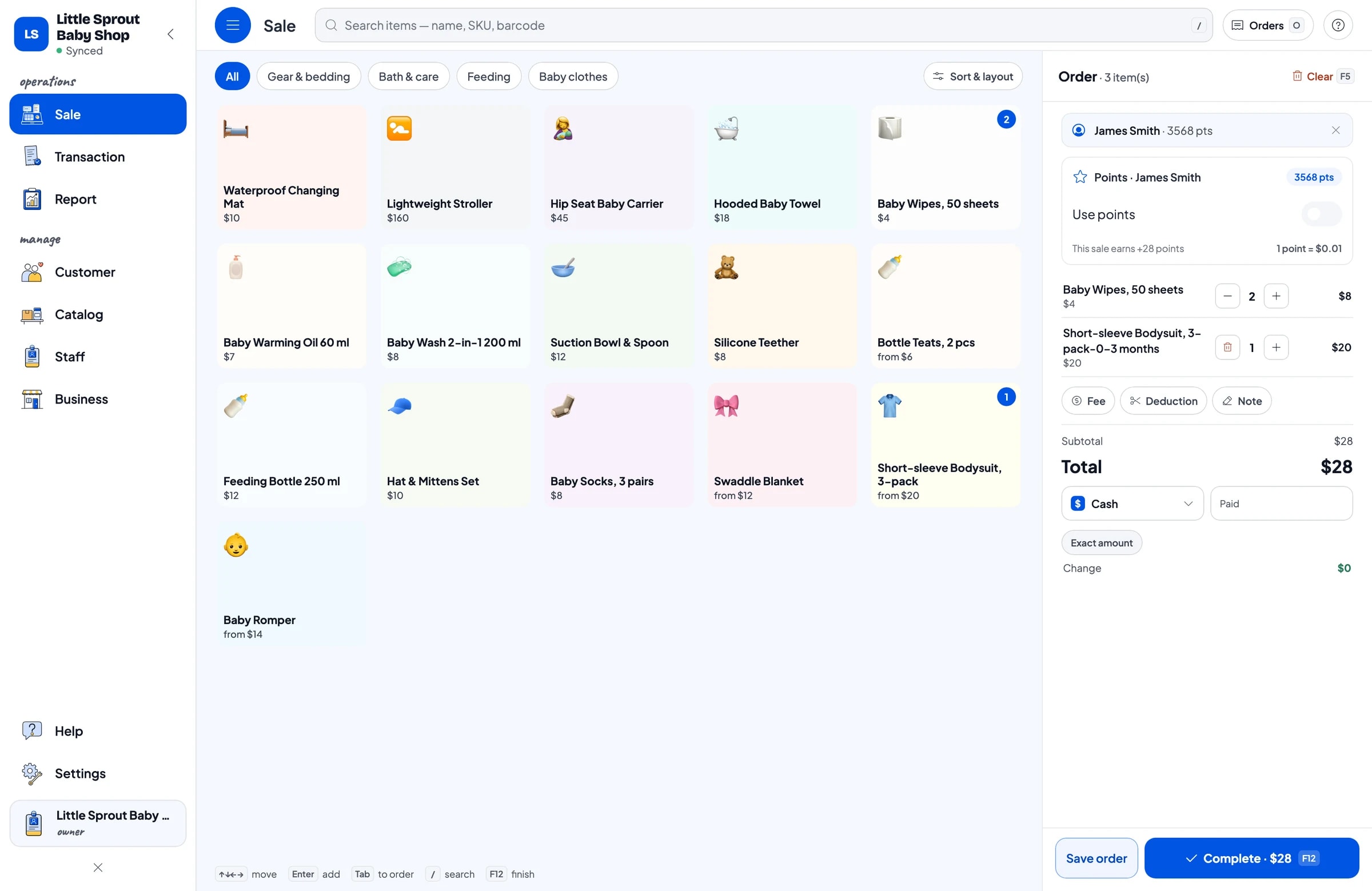This screenshot has width=1372, height=891.
Task: Open the Cash payment method dropdown
Action: (1132, 504)
